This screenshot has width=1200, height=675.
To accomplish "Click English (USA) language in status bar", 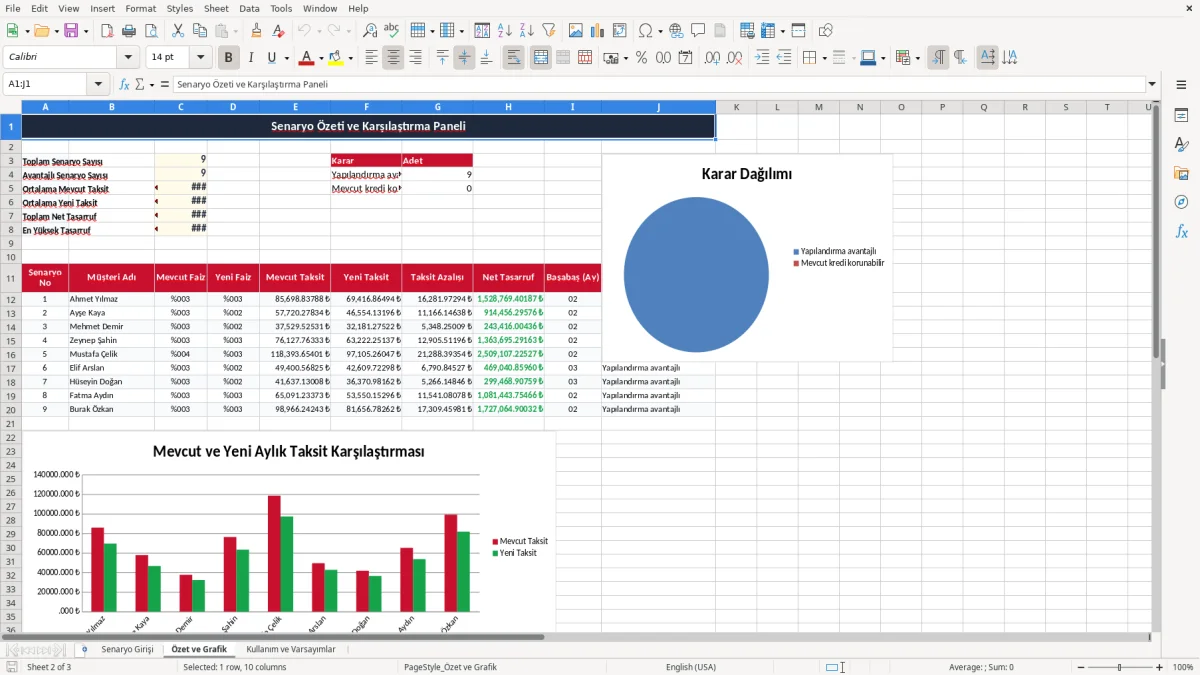I will (691, 667).
